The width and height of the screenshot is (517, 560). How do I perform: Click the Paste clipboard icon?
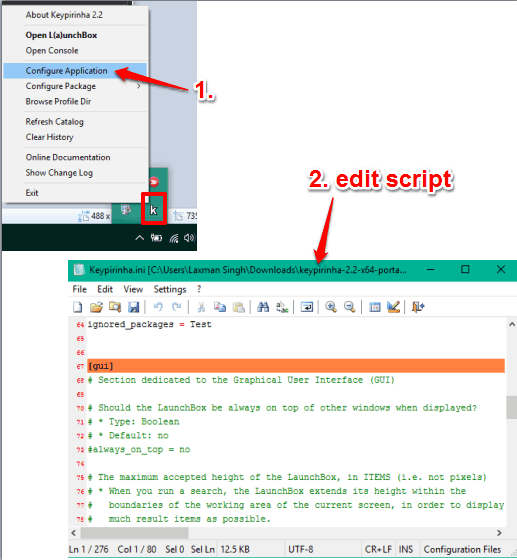coord(239,307)
